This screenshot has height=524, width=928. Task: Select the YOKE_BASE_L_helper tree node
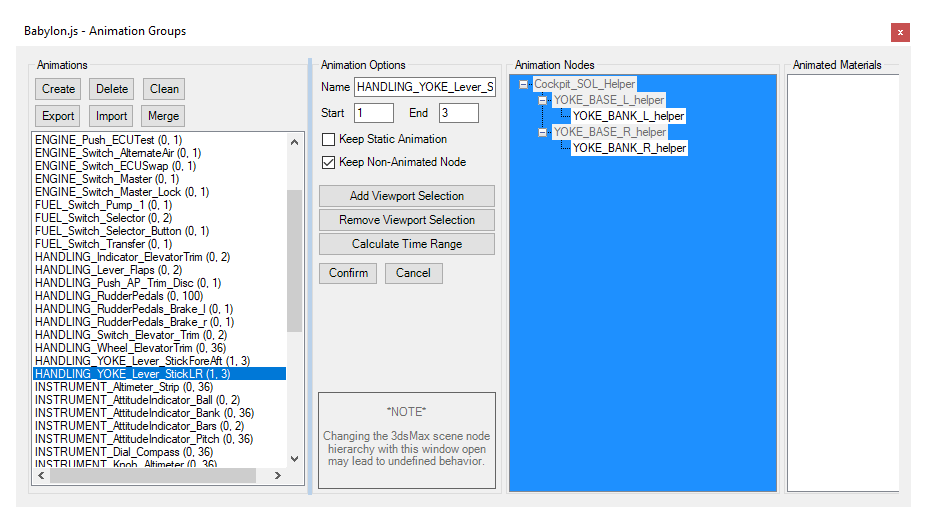pos(608,100)
